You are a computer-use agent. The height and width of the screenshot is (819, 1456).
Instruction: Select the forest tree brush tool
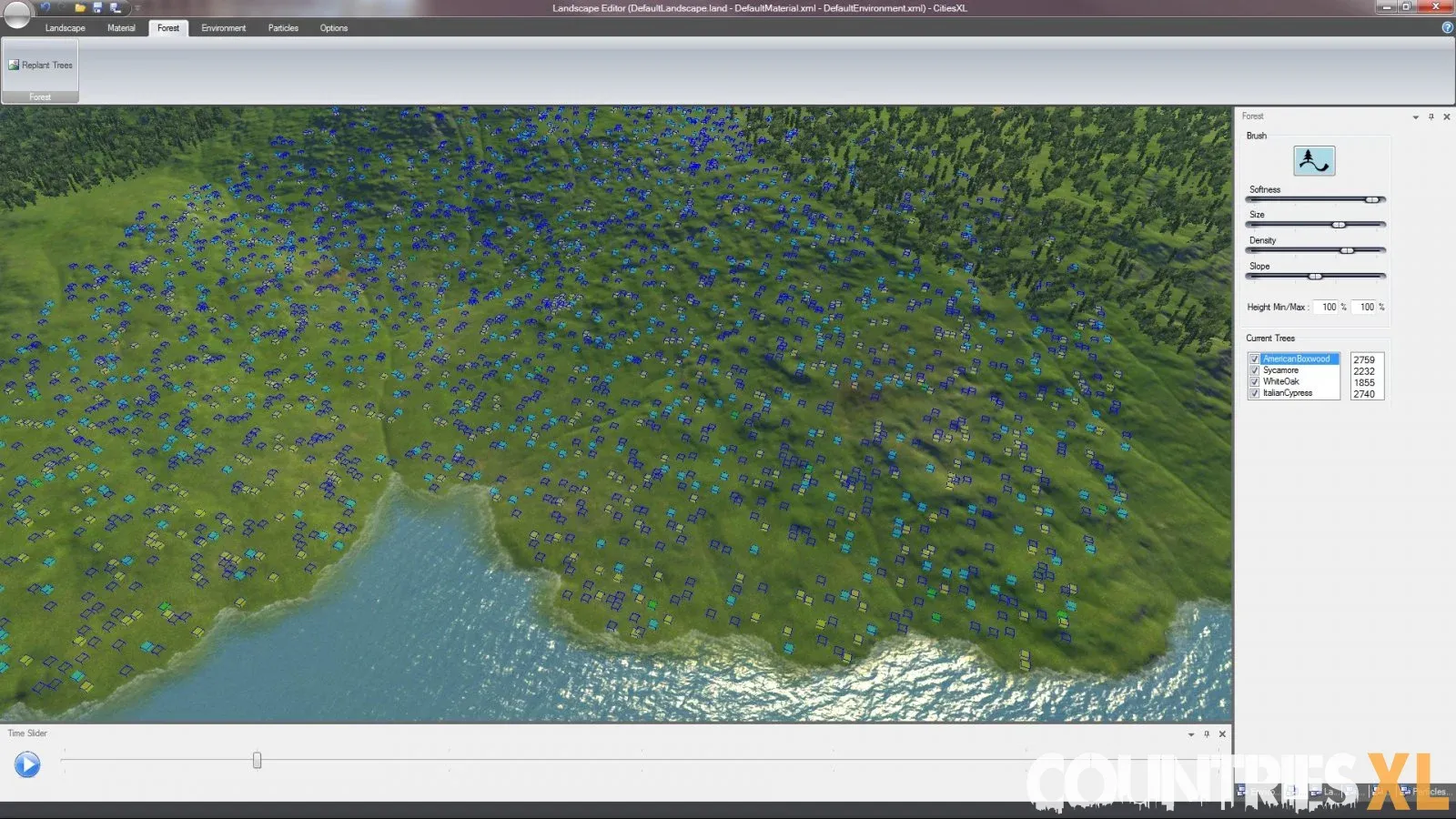click(1314, 161)
